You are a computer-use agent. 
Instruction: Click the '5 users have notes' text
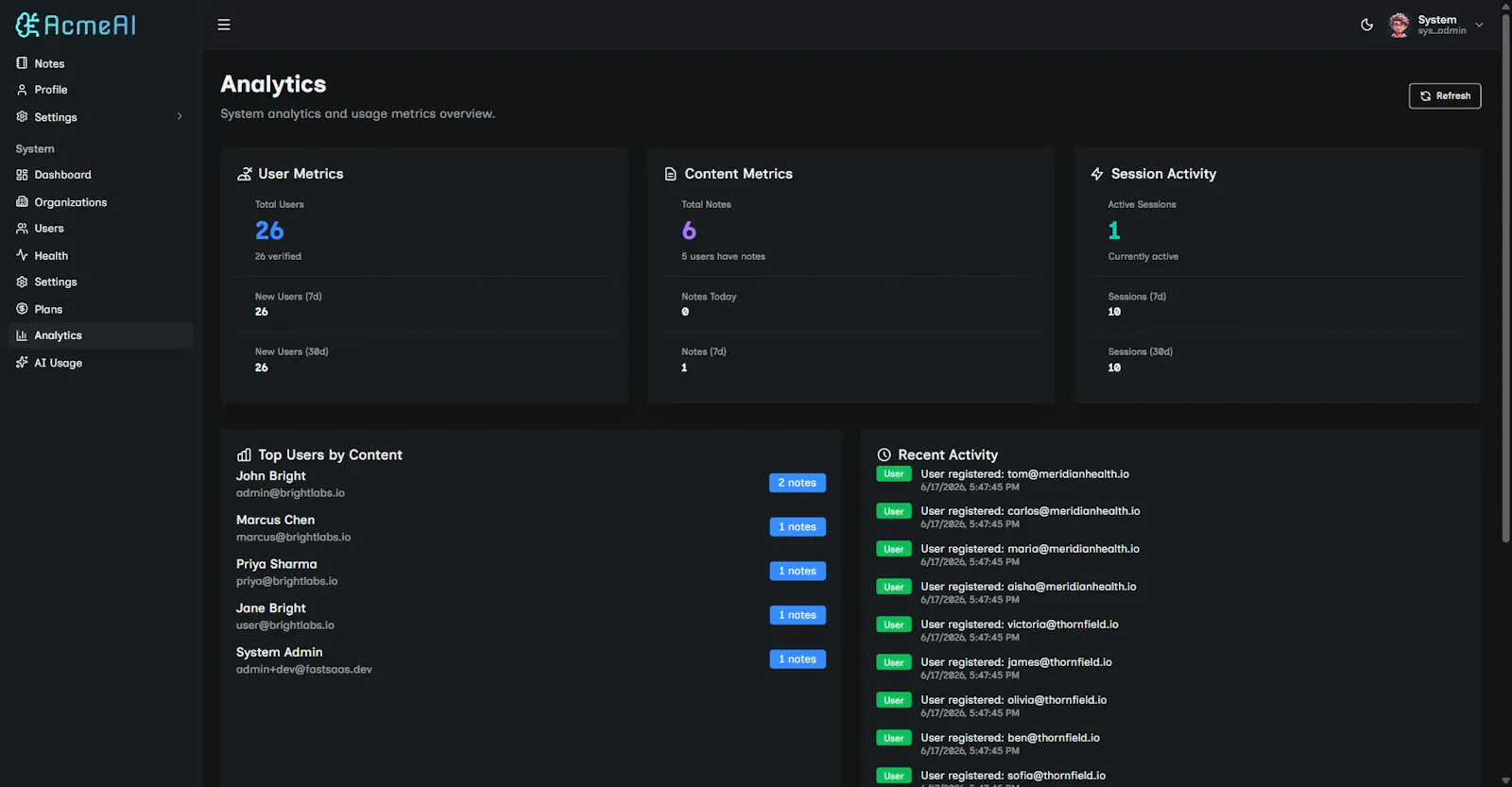click(724, 256)
